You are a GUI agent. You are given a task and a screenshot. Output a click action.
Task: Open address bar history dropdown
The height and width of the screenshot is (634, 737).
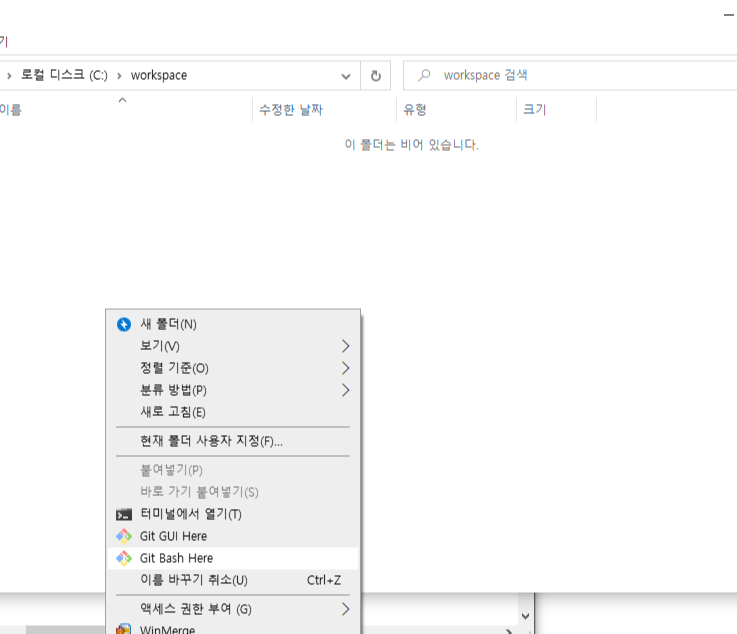(346, 76)
